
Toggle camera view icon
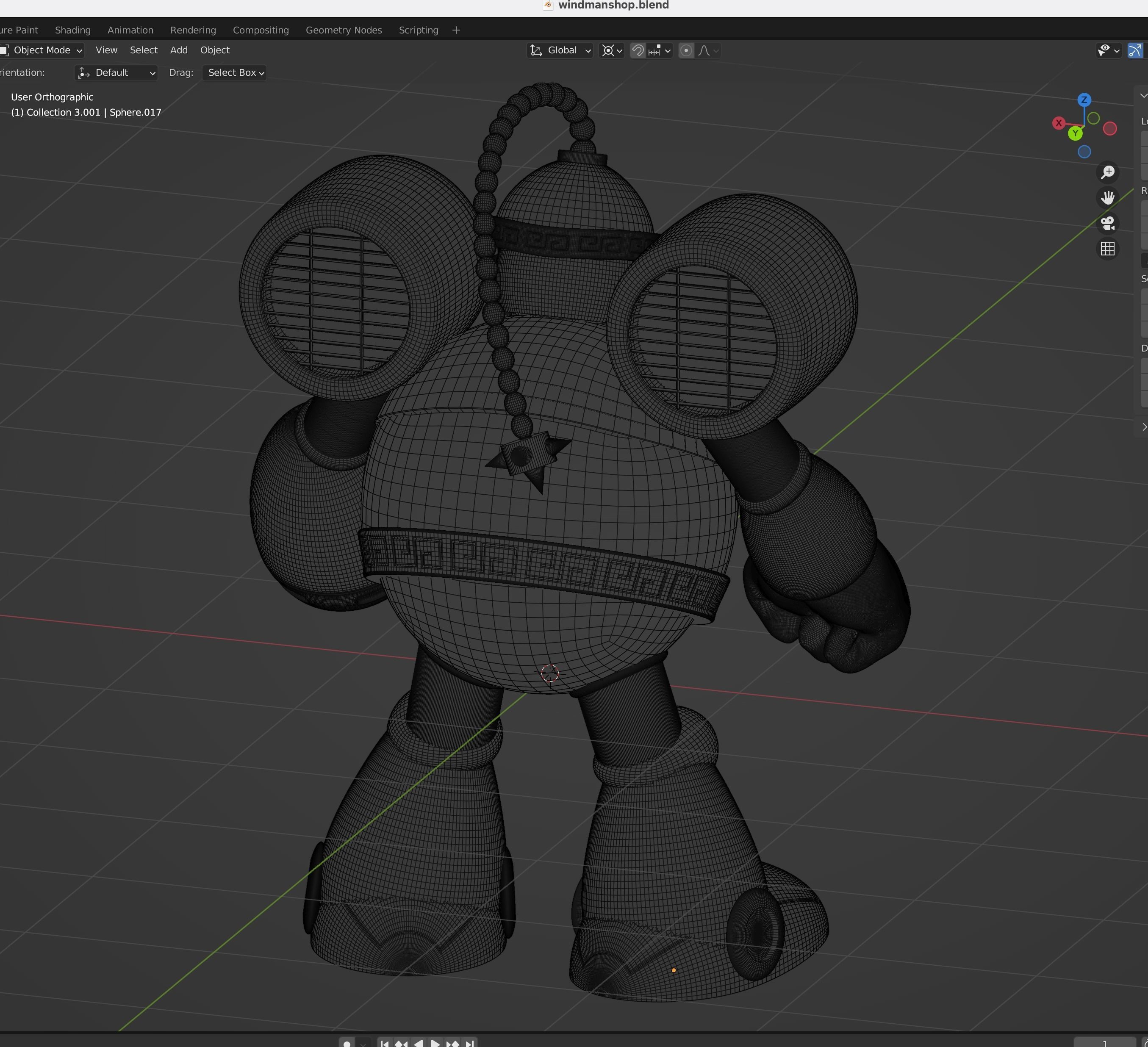pos(1108,223)
